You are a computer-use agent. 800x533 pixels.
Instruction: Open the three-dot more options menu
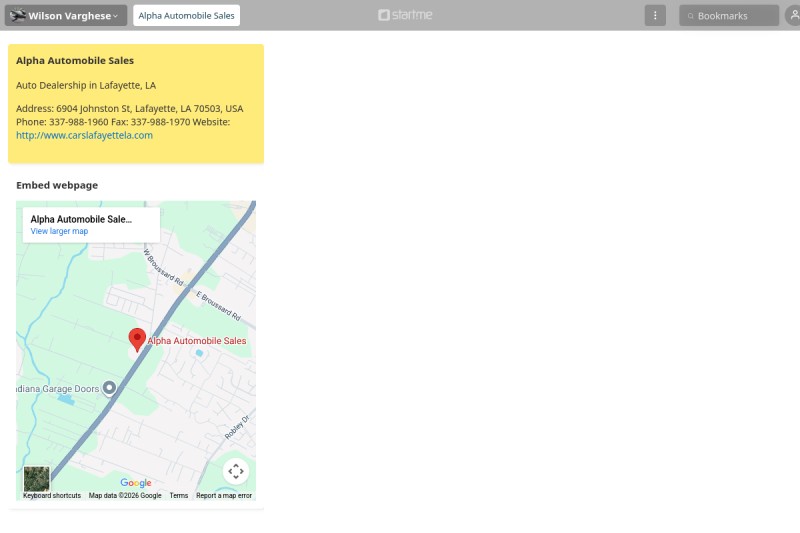point(655,15)
